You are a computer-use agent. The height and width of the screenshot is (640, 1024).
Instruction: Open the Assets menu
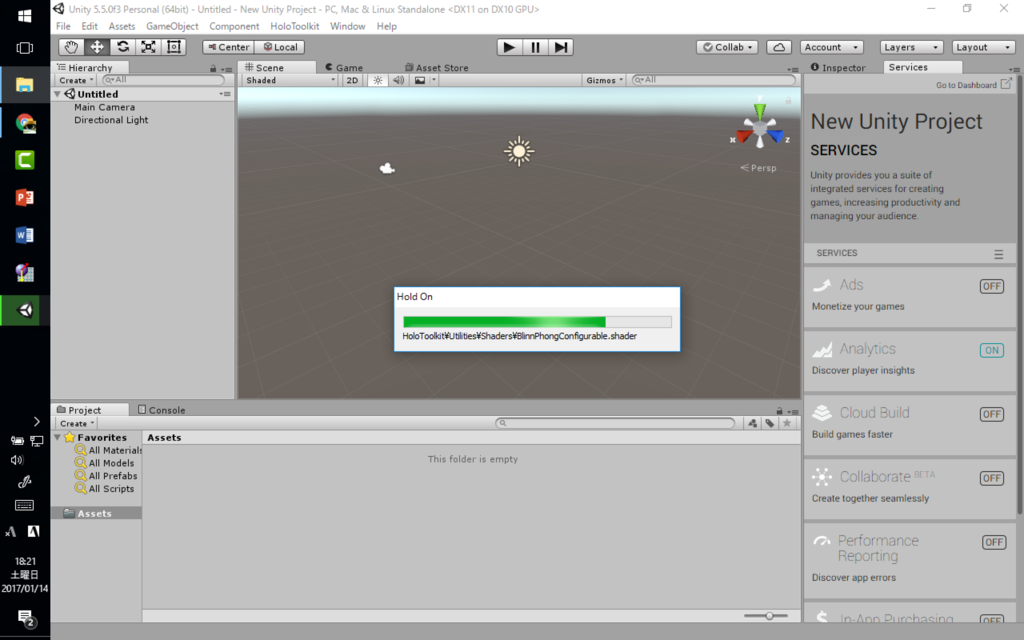point(121,26)
